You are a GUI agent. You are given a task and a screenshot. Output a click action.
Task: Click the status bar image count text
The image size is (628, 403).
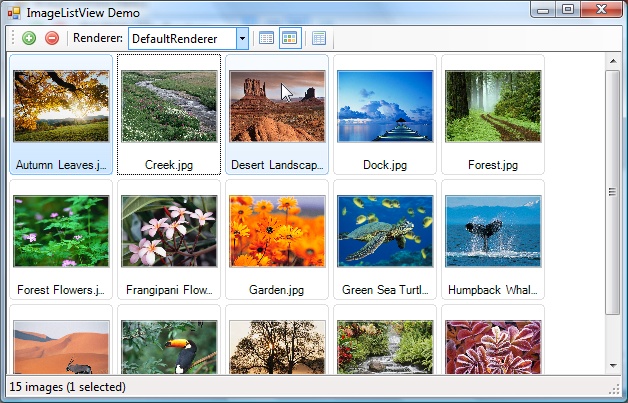point(67,387)
